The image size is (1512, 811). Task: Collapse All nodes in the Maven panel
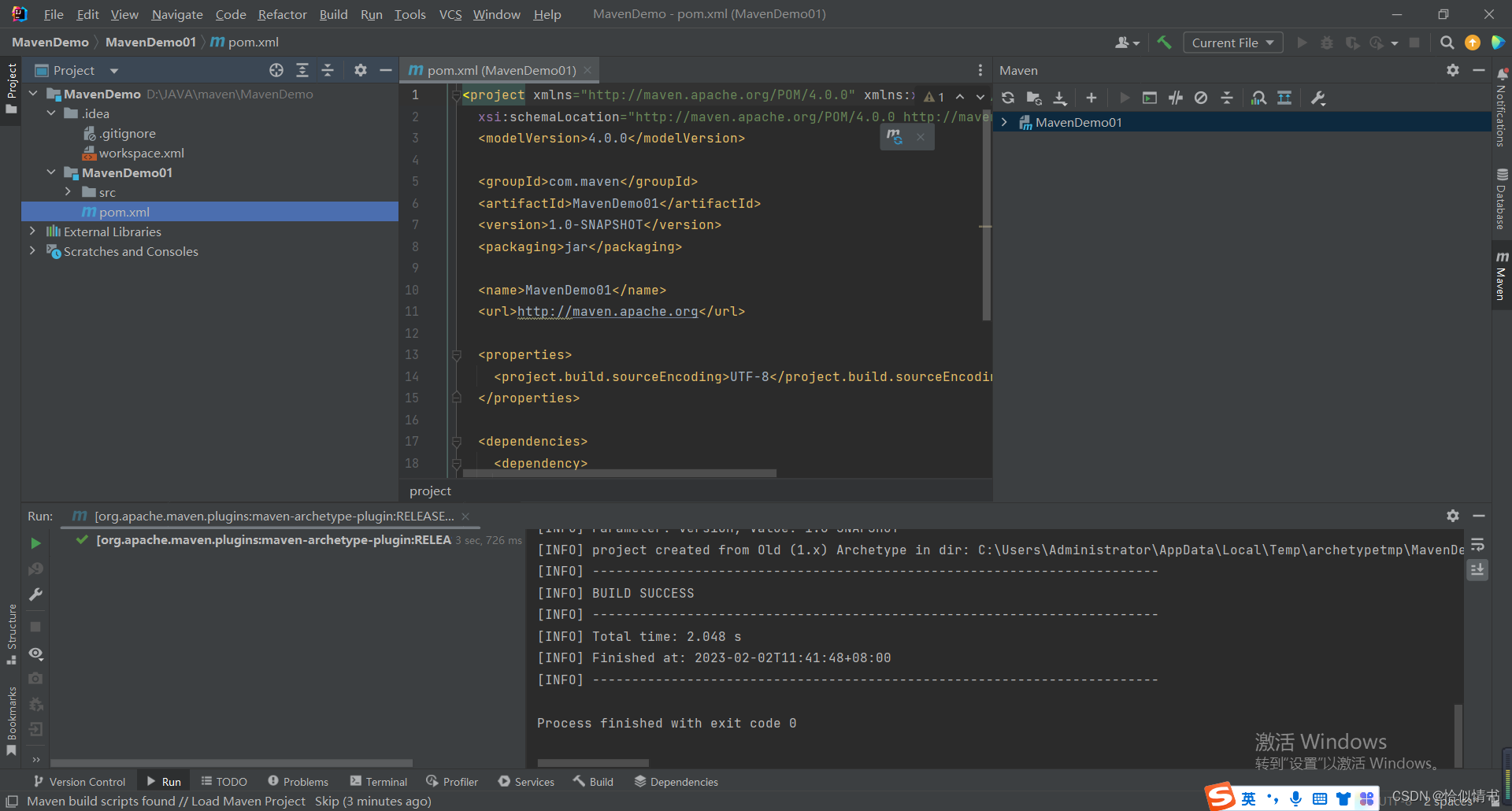1227,98
